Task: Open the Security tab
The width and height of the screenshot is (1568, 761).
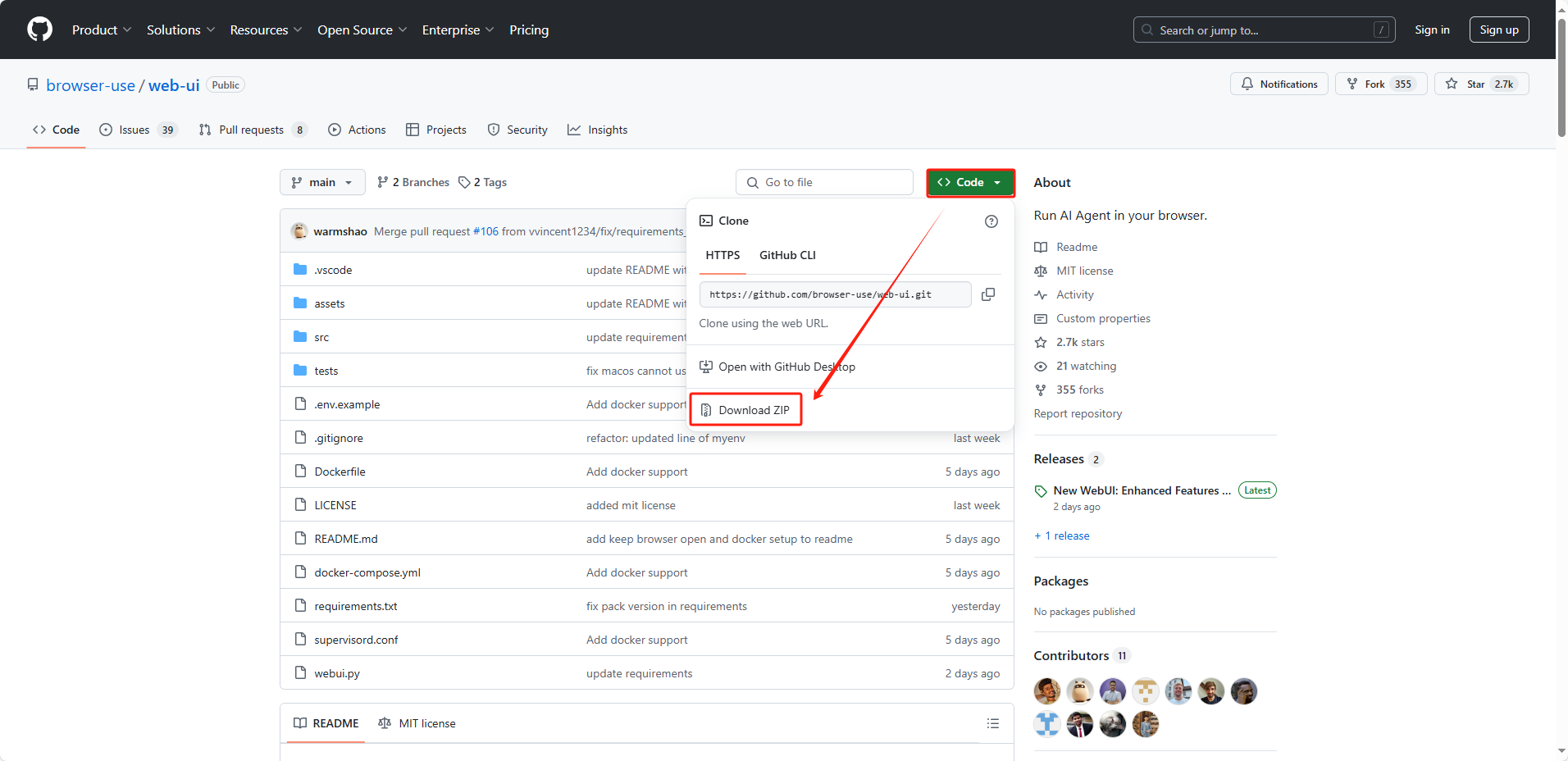Action: [517, 130]
